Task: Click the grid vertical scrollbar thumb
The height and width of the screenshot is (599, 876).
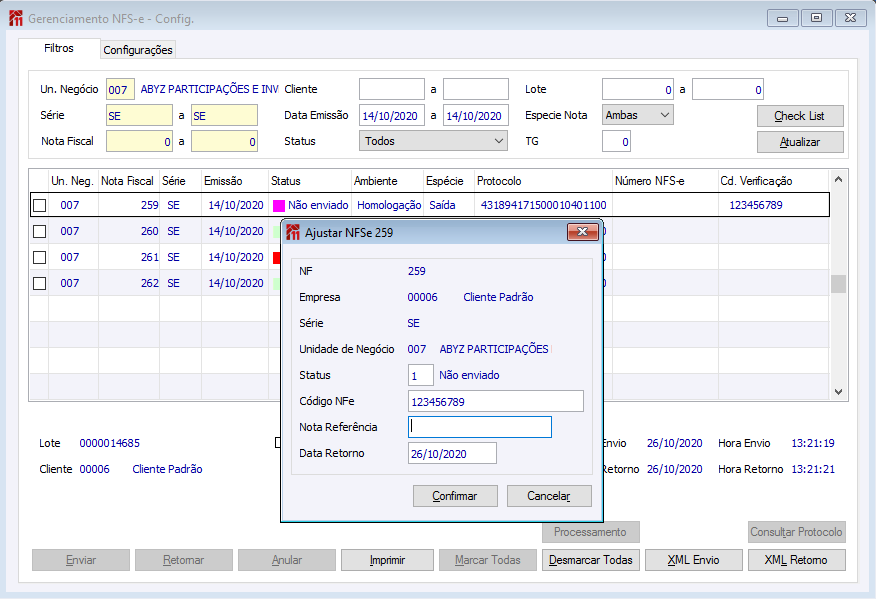Action: (x=838, y=284)
